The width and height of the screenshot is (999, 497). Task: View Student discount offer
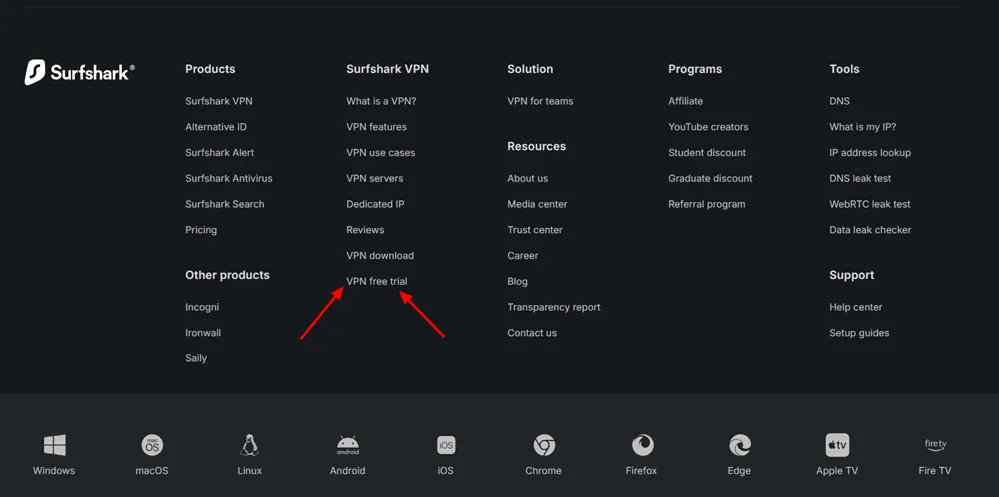point(707,153)
